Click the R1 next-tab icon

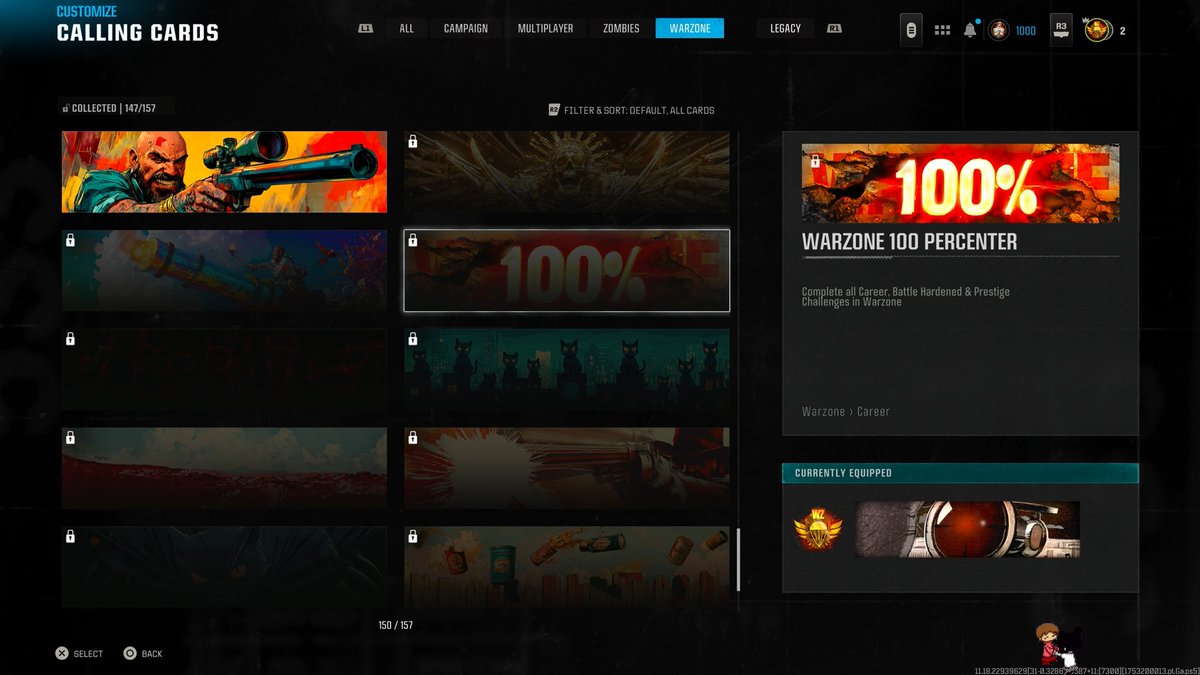point(834,28)
